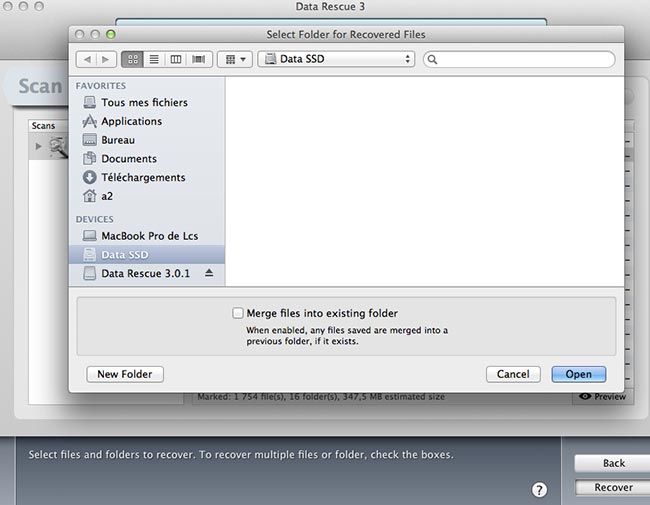This screenshot has height=505, width=650.
Task: Switch to Cover Flow view
Action: [x=199, y=59]
